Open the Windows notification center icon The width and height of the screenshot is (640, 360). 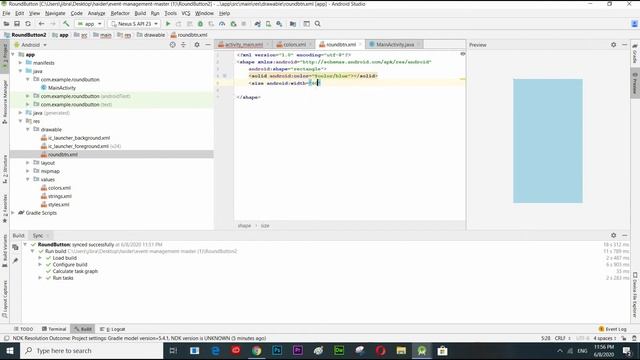coord(627,351)
